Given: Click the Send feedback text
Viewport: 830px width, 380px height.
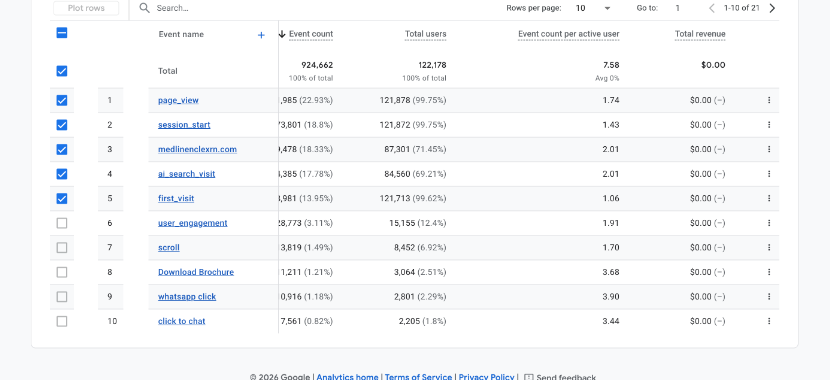Looking at the screenshot, I should coord(566,377).
